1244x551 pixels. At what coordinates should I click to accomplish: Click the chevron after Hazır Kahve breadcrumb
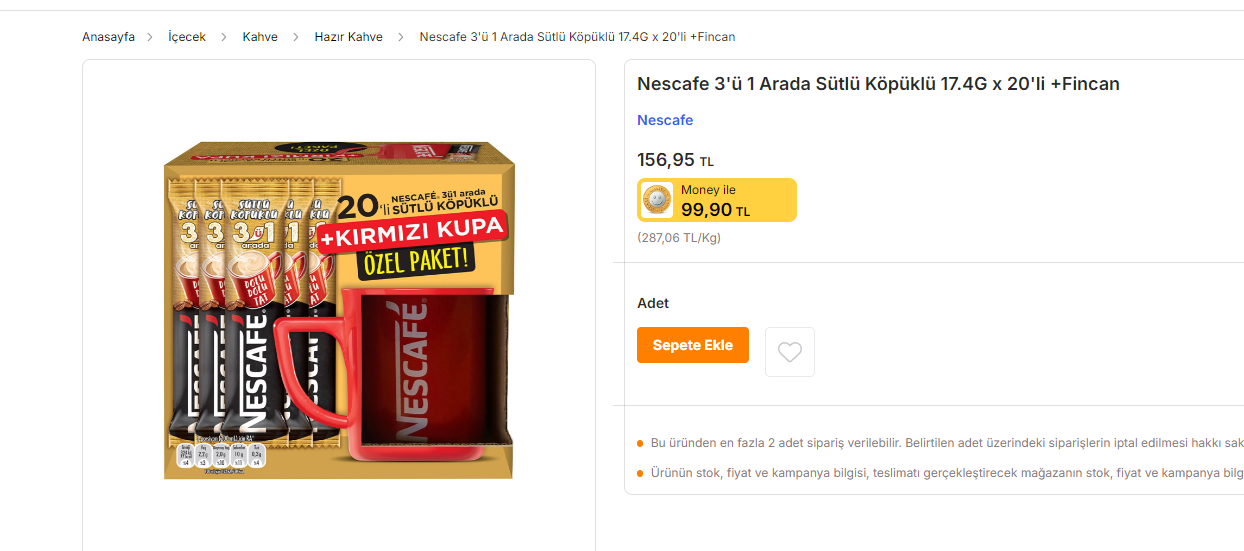[x=401, y=37]
